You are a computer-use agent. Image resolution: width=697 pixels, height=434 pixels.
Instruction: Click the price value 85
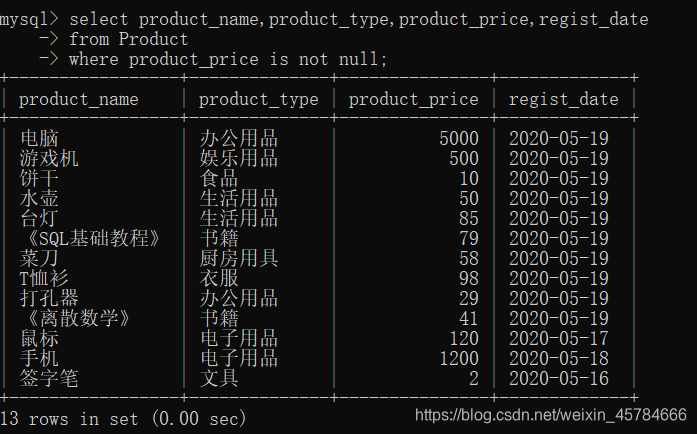tap(469, 219)
